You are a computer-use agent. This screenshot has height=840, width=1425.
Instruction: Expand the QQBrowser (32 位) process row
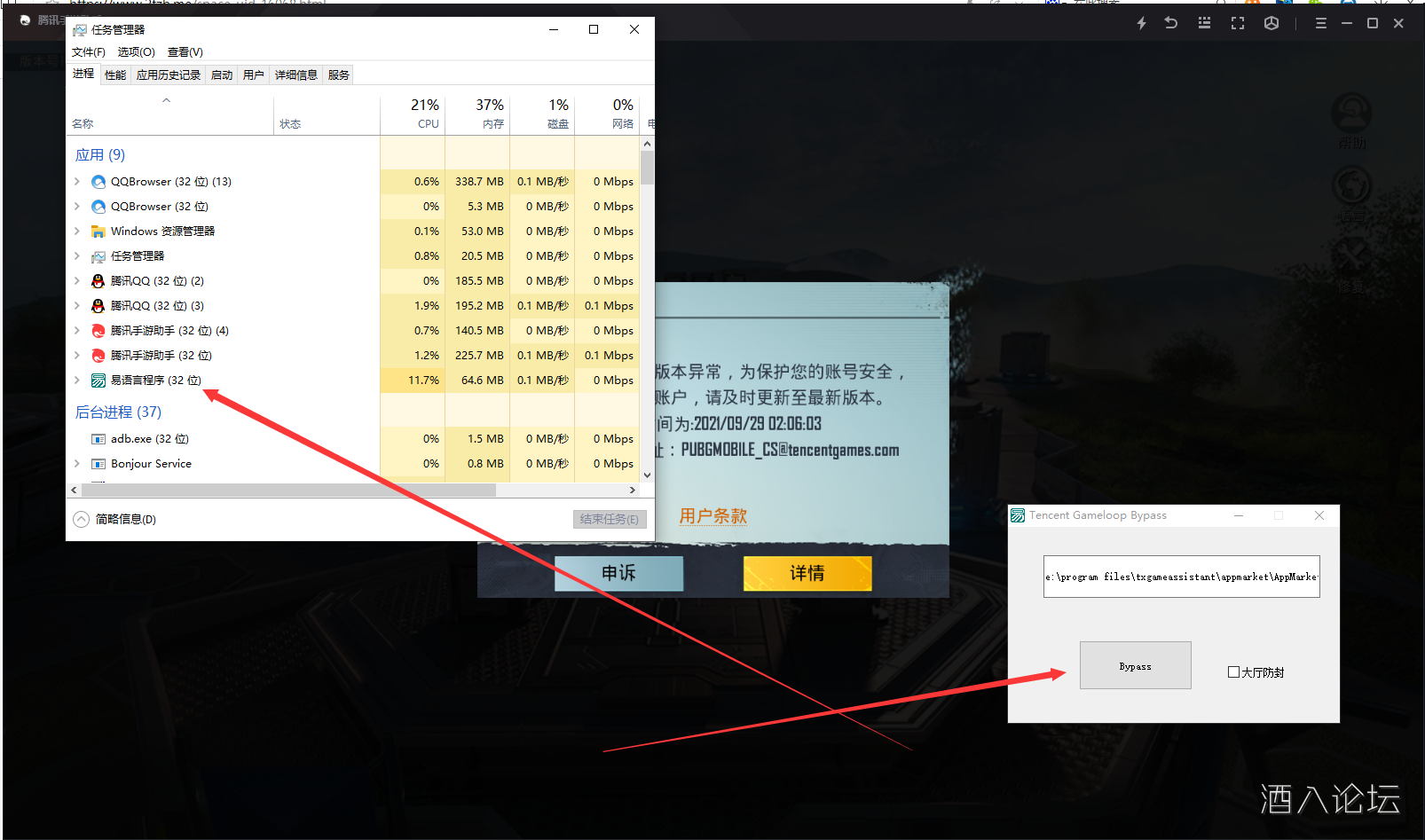(x=77, y=207)
